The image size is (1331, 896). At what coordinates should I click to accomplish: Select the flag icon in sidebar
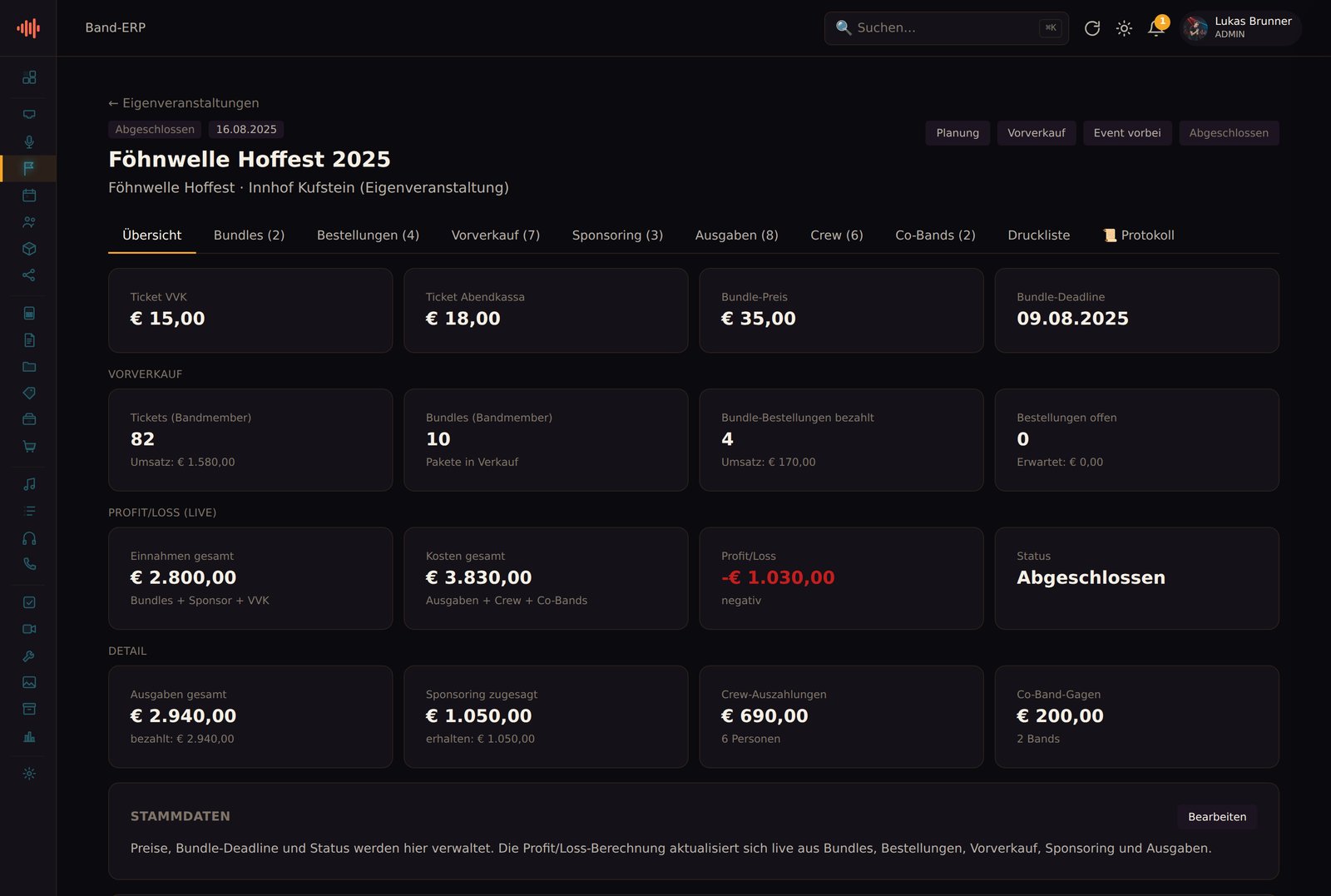[29, 168]
